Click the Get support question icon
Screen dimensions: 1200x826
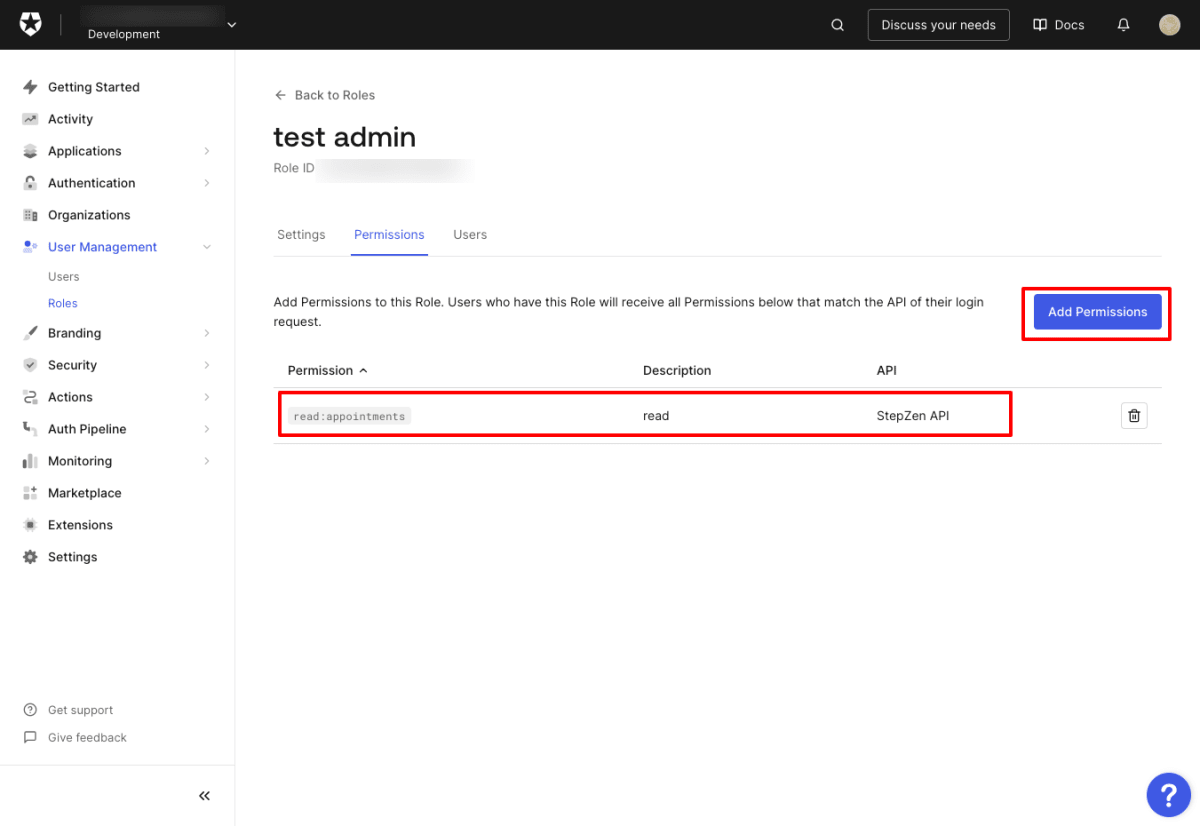[30, 710]
